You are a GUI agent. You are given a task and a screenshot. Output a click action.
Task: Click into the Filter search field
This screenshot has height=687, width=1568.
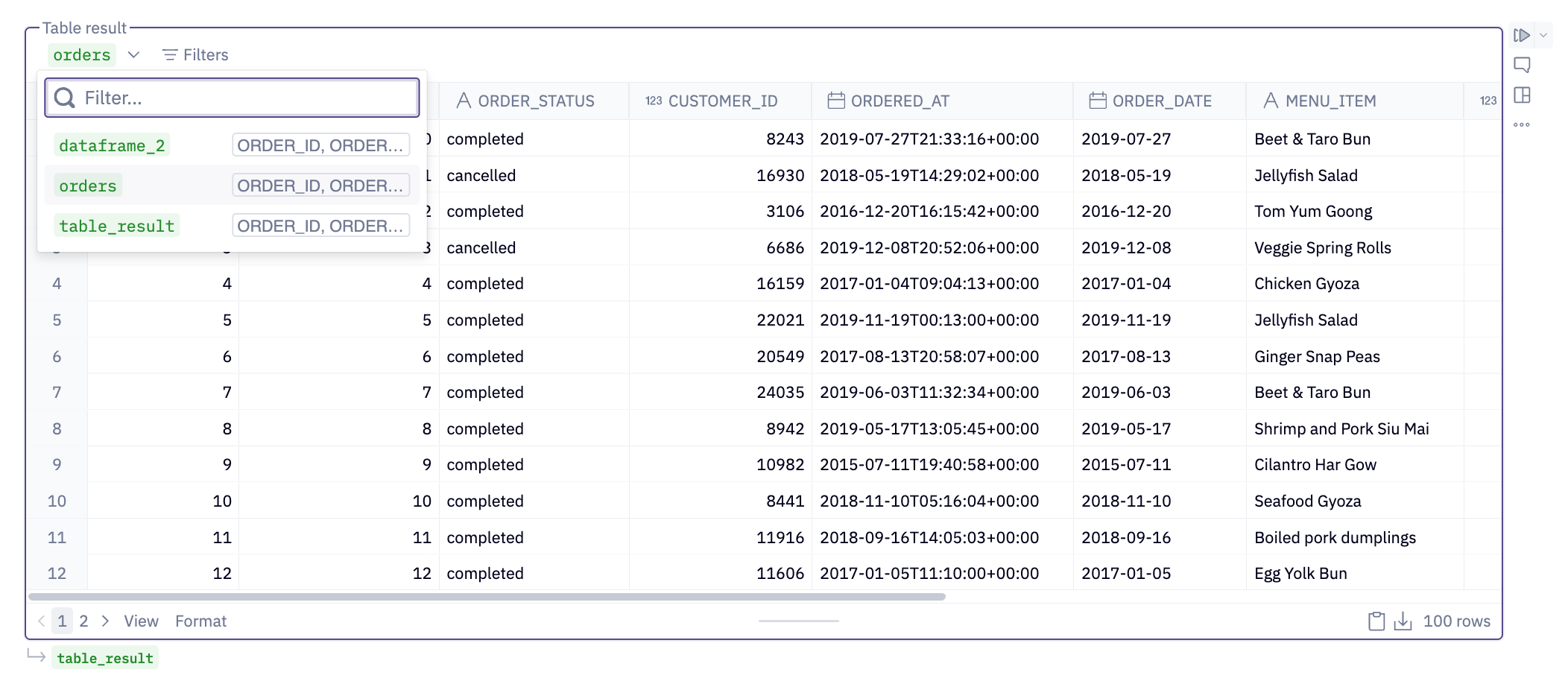pos(246,98)
